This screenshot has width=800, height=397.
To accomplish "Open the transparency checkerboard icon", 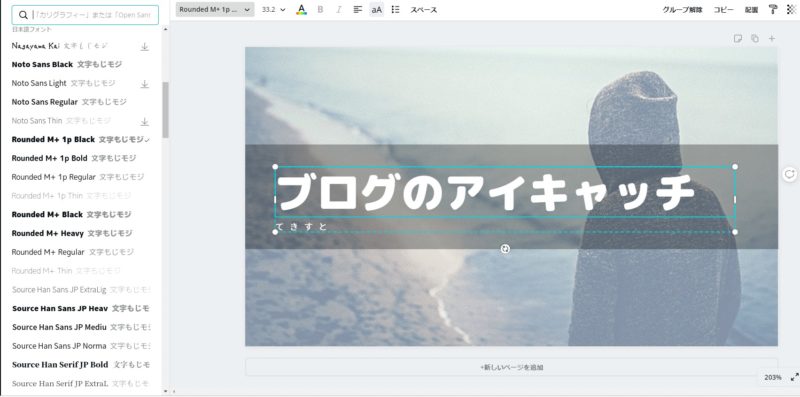I will pos(791,9).
